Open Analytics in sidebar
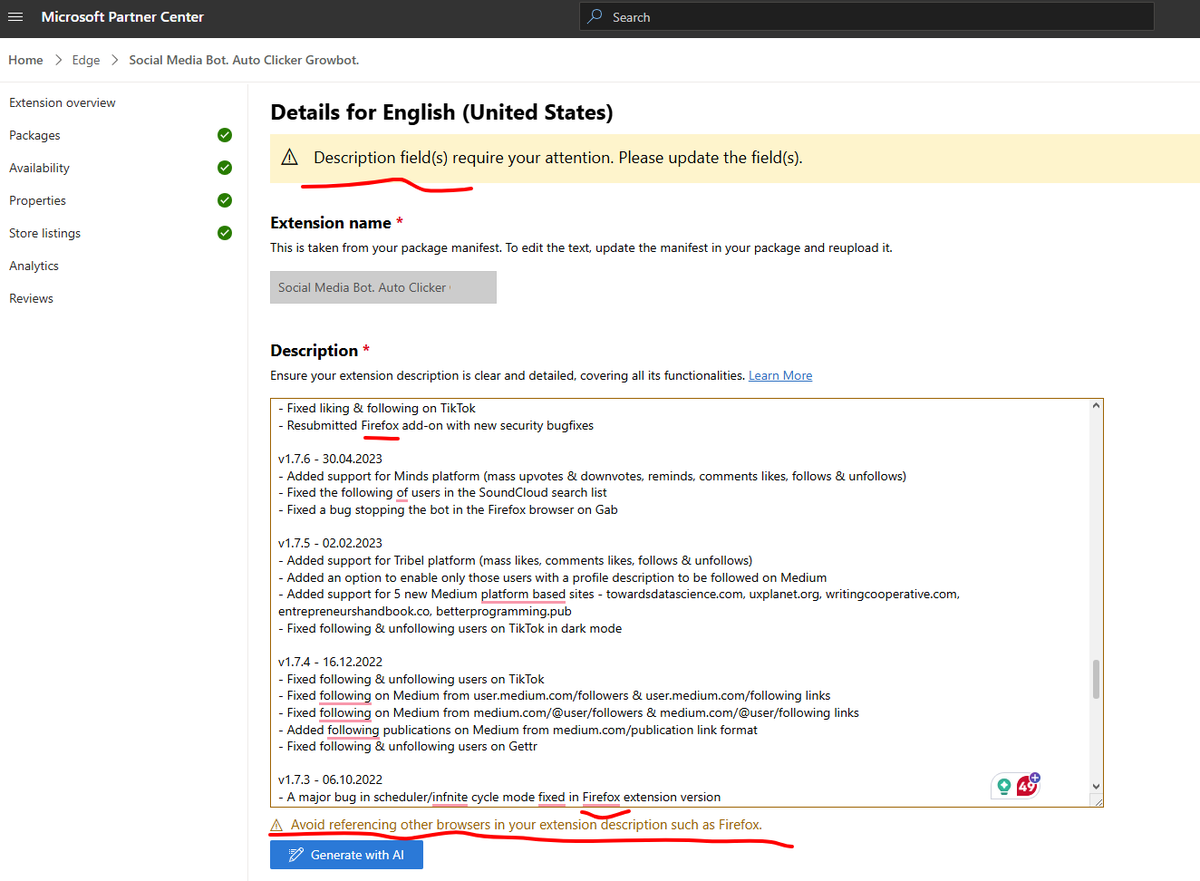 [x=34, y=266]
